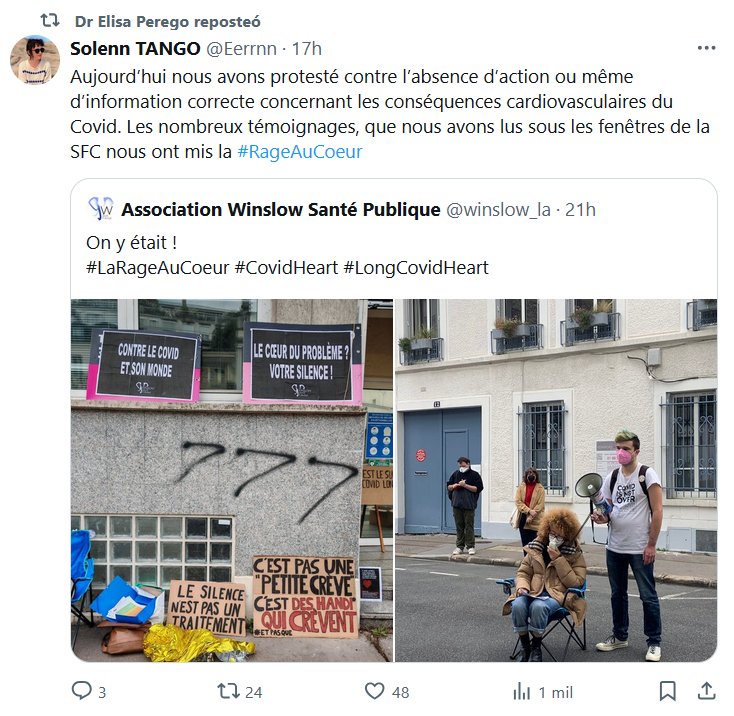The width and height of the screenshot is (734, 716).
Task: Click the quoted text On y était
Action: tap(132, 243)
